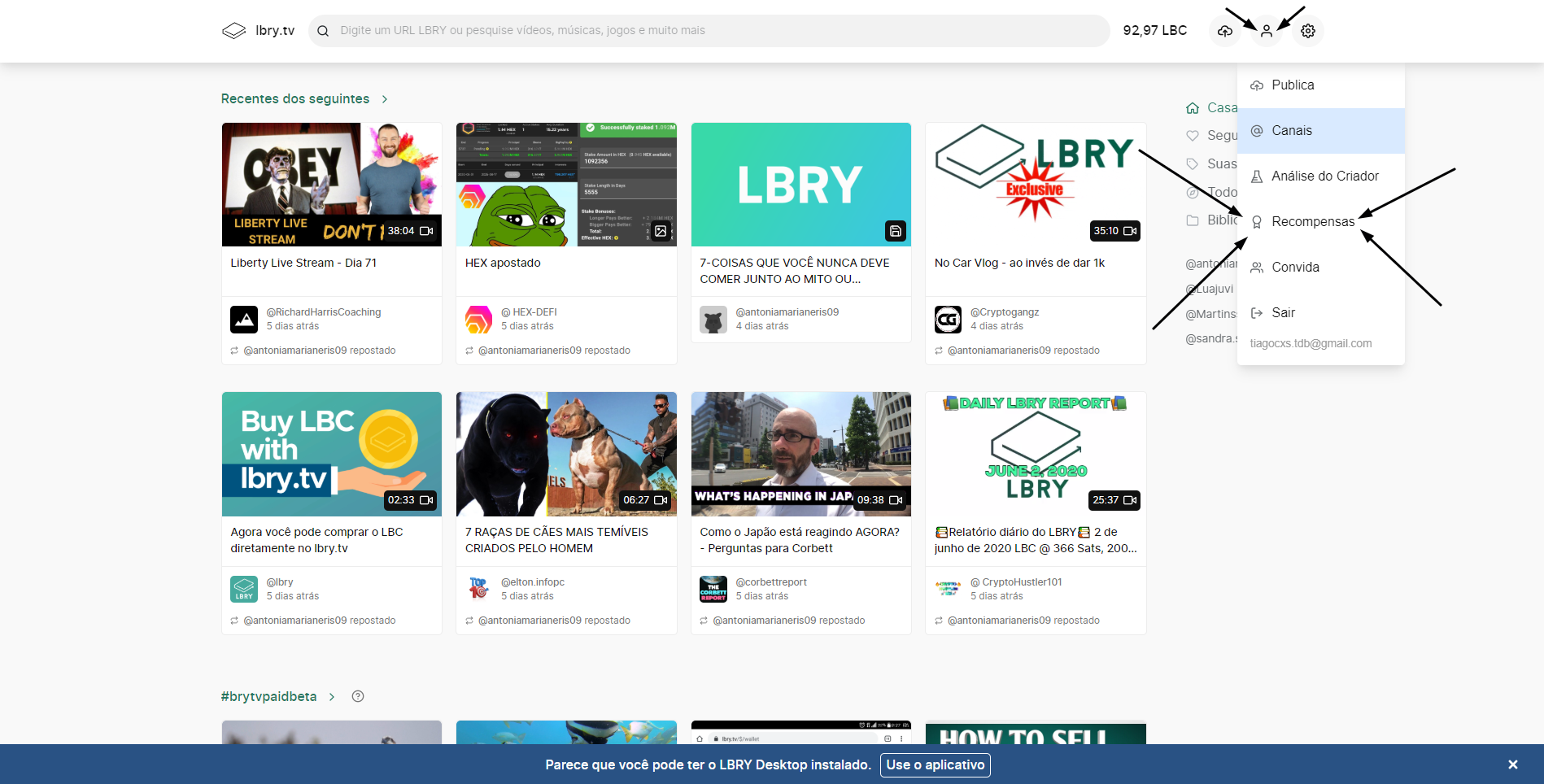Open the upload cloud icon in header
Image resolution: width=1544 pixels, height=784 pixels.
[1224, 31]
